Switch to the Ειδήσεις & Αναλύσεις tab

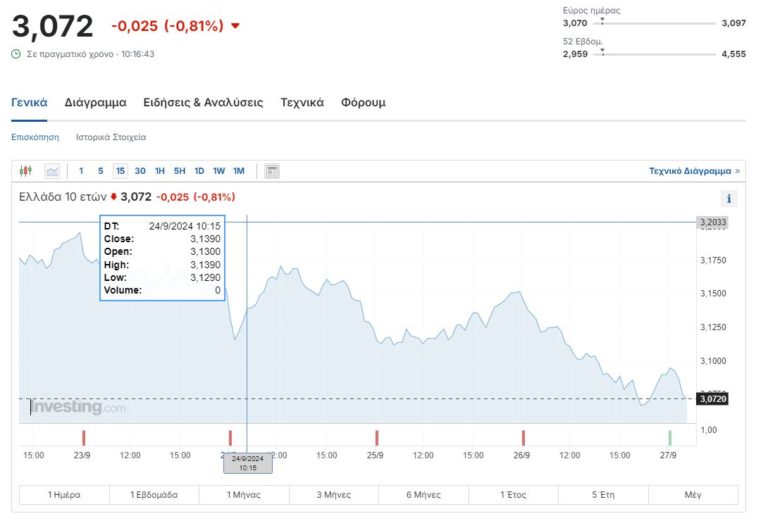click(x=203, y=102)
